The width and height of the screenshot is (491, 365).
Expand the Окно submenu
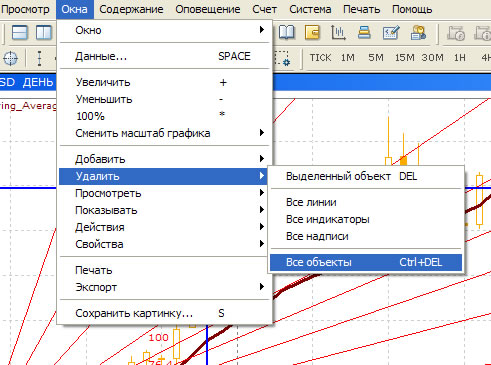coord(164,30)
